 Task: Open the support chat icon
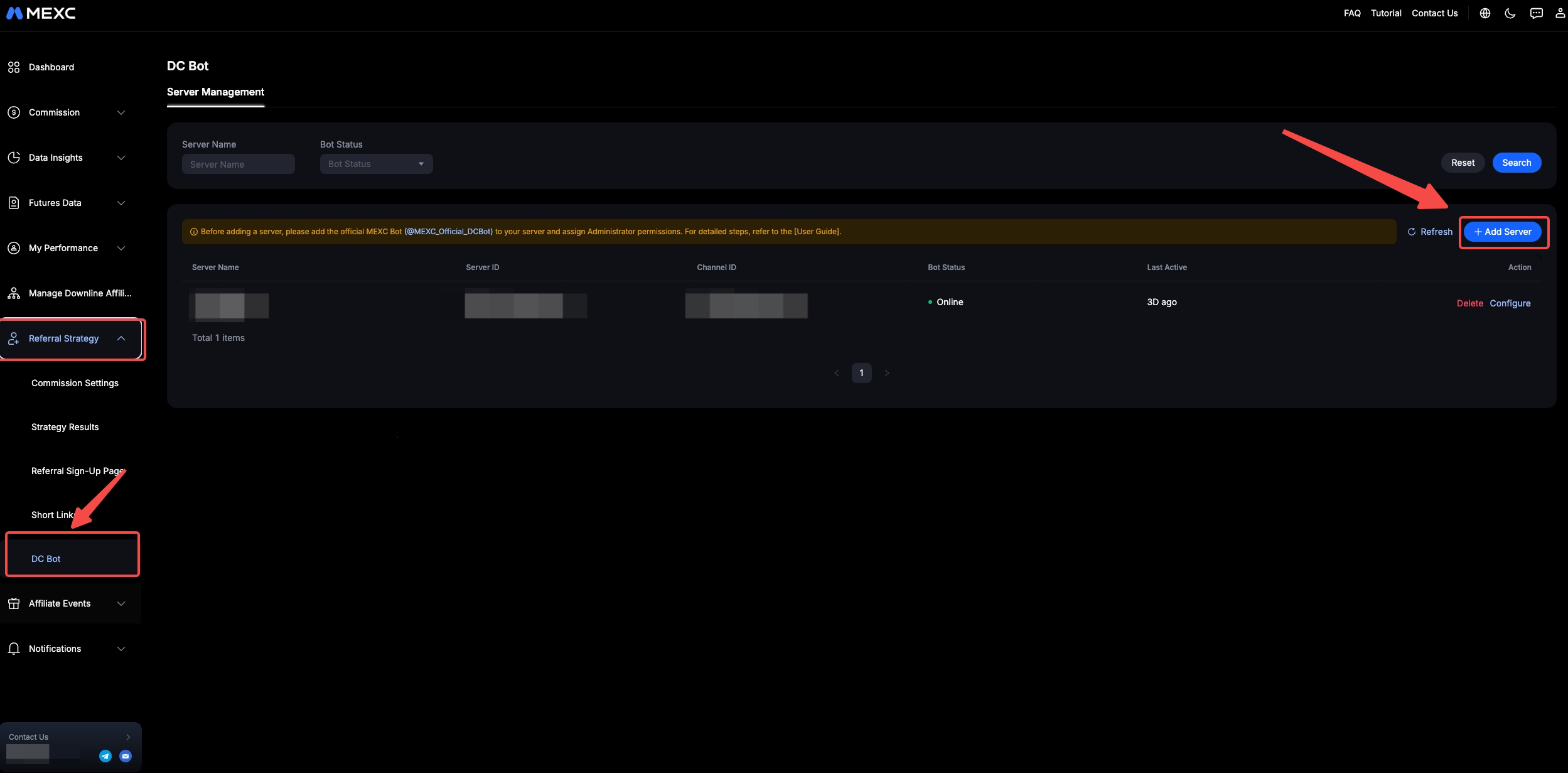point(1536,13)
